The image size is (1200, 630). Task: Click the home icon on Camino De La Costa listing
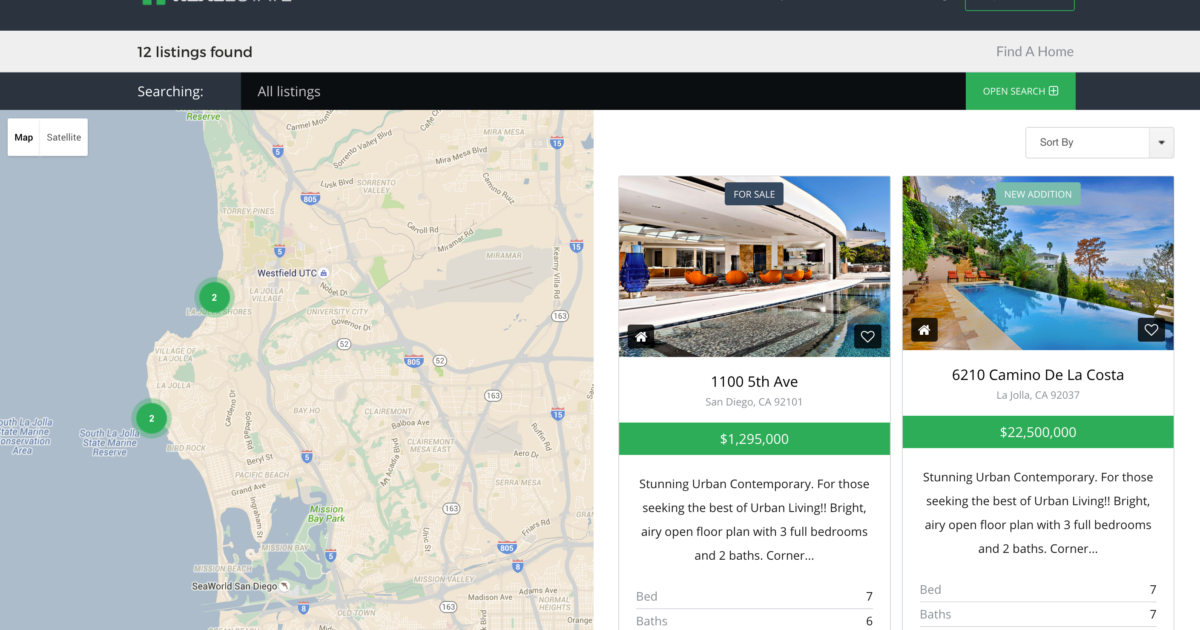[x=923, y=329]
